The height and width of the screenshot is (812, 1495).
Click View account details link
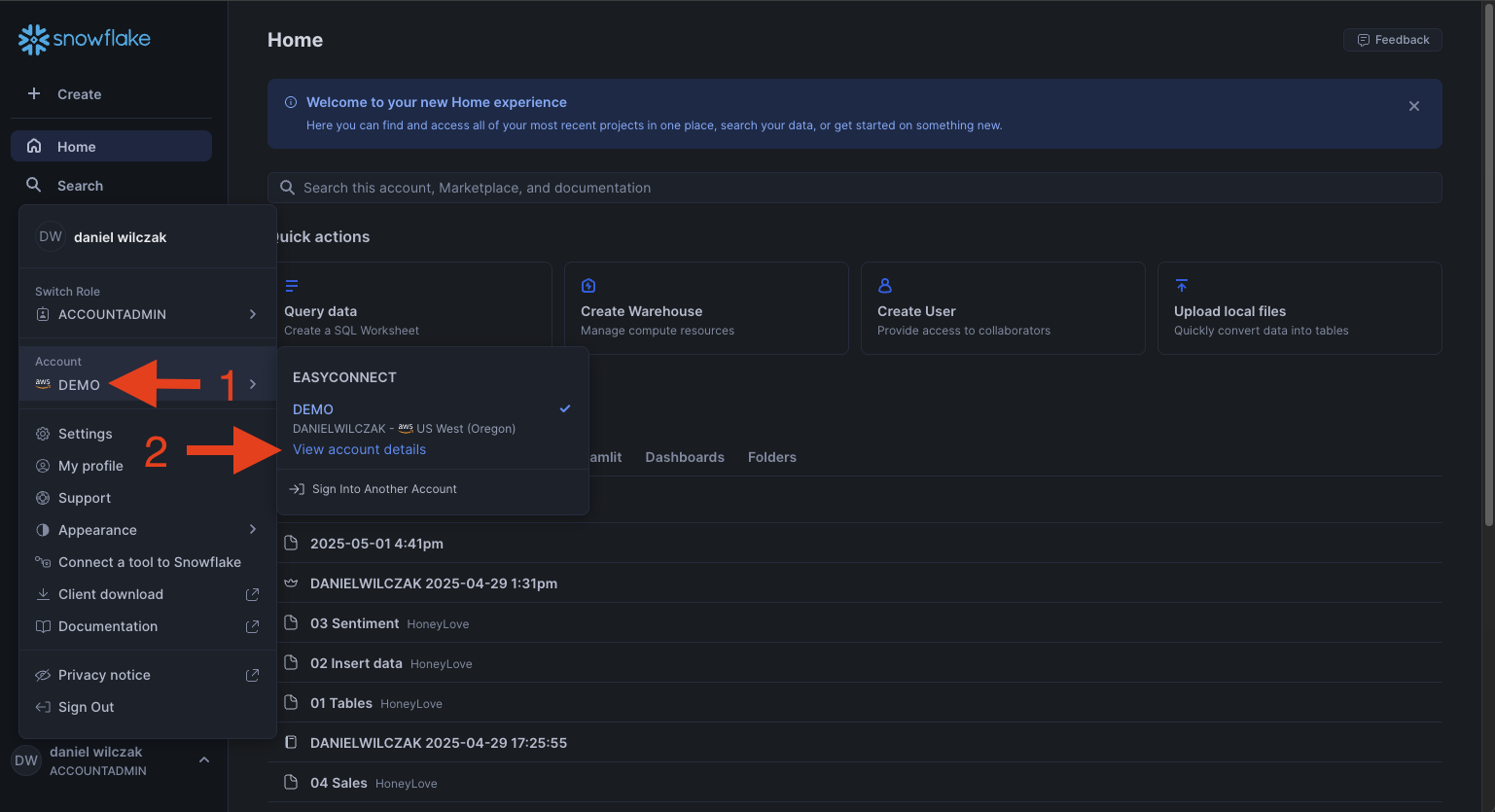359,449
